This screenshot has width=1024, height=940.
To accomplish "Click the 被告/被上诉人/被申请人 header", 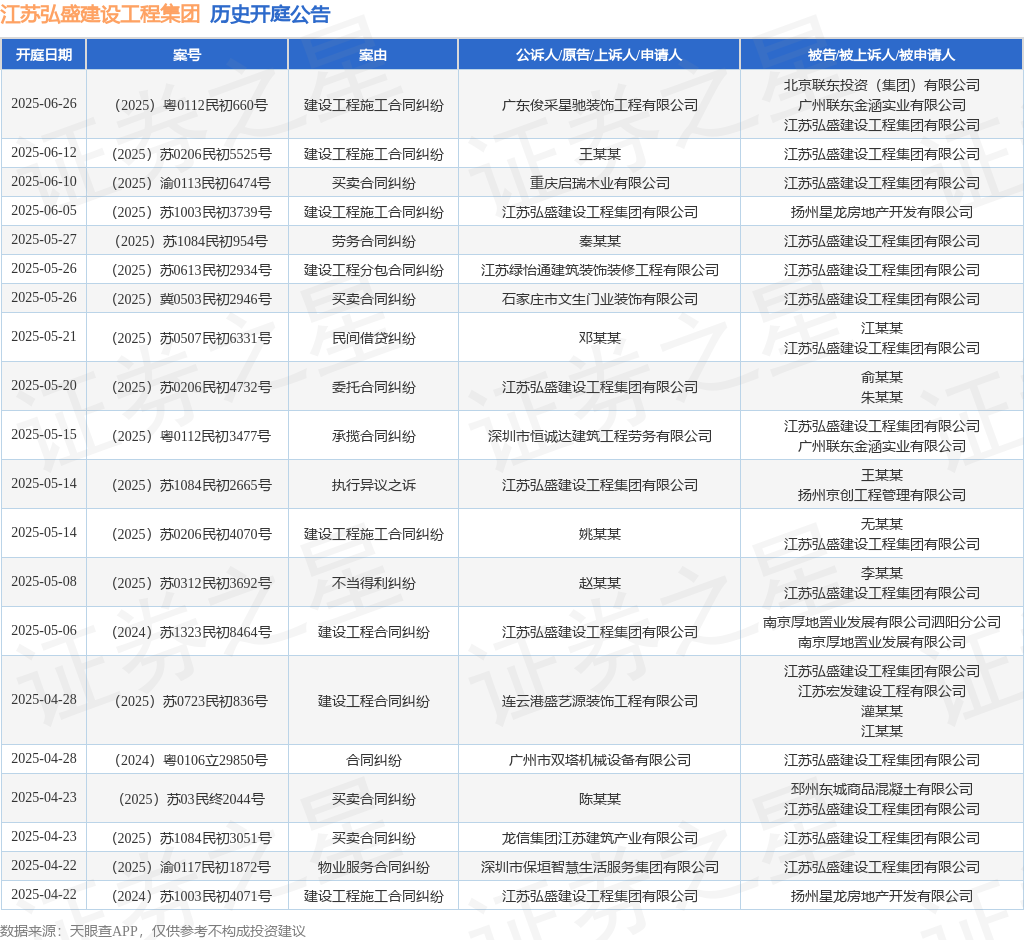I will (882, 55).
